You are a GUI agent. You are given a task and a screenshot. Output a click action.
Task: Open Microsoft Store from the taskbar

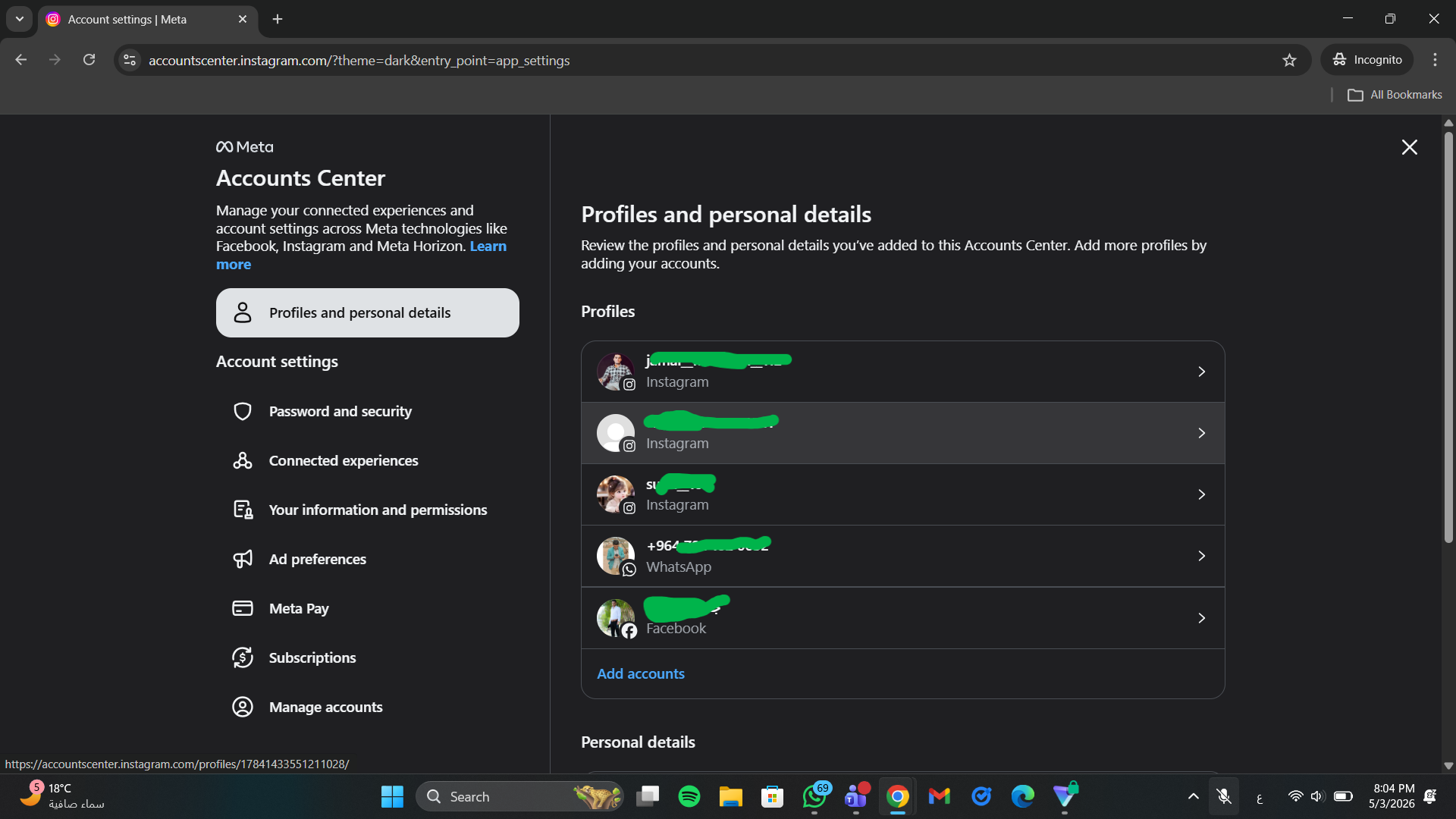(x=773, y=796)
